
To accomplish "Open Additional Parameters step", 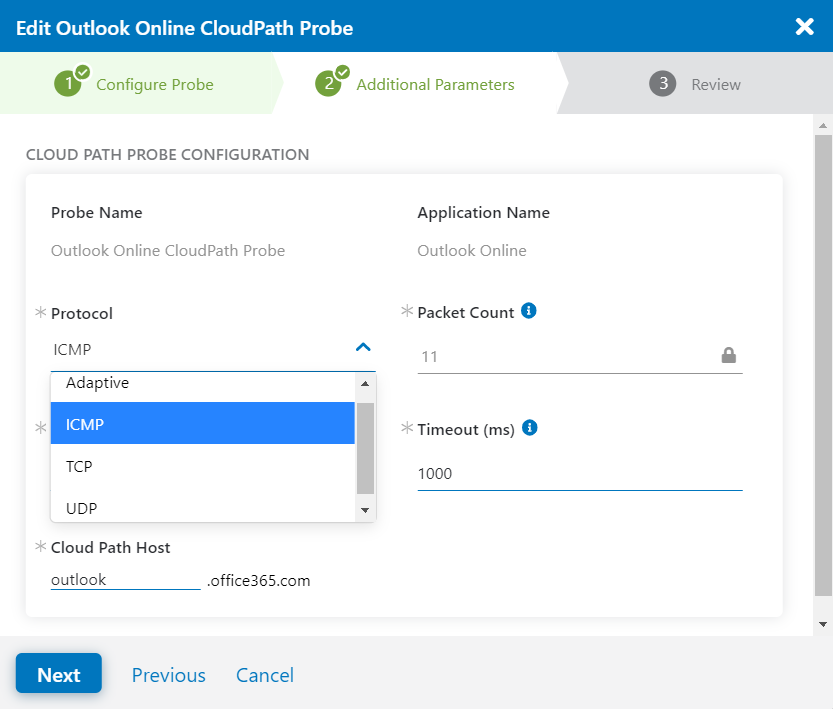I will [x=435, y=85].
